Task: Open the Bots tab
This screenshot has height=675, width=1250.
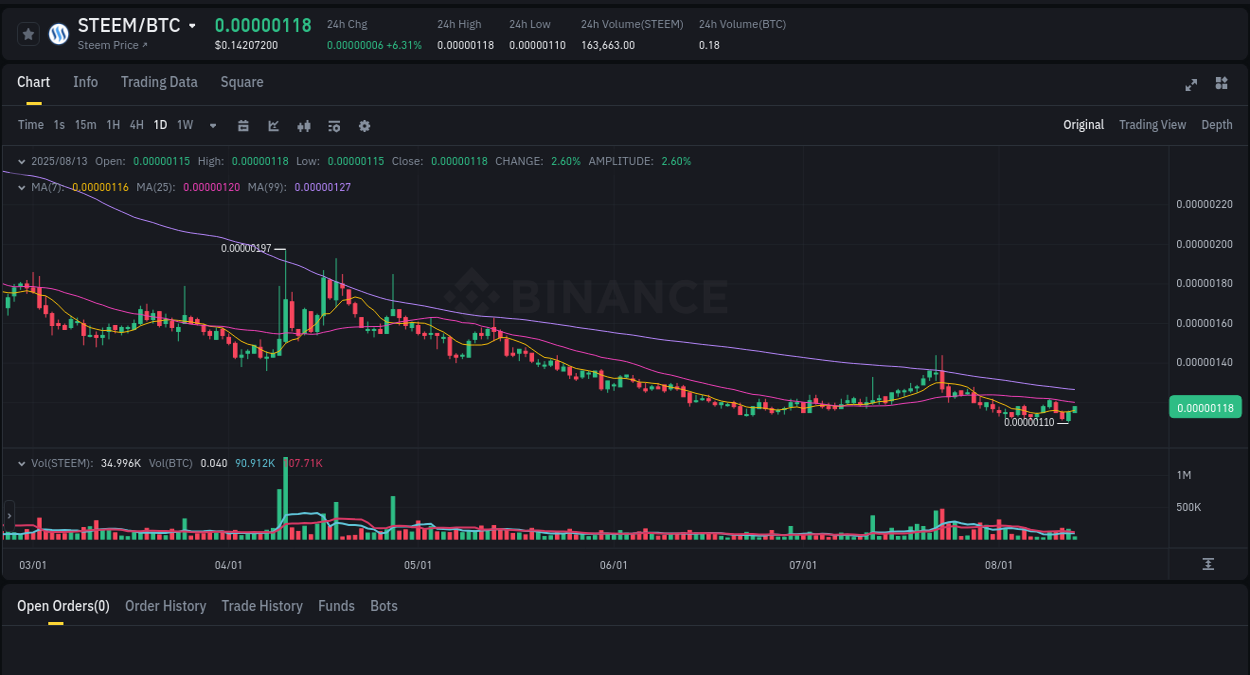Action: [384, 606]
